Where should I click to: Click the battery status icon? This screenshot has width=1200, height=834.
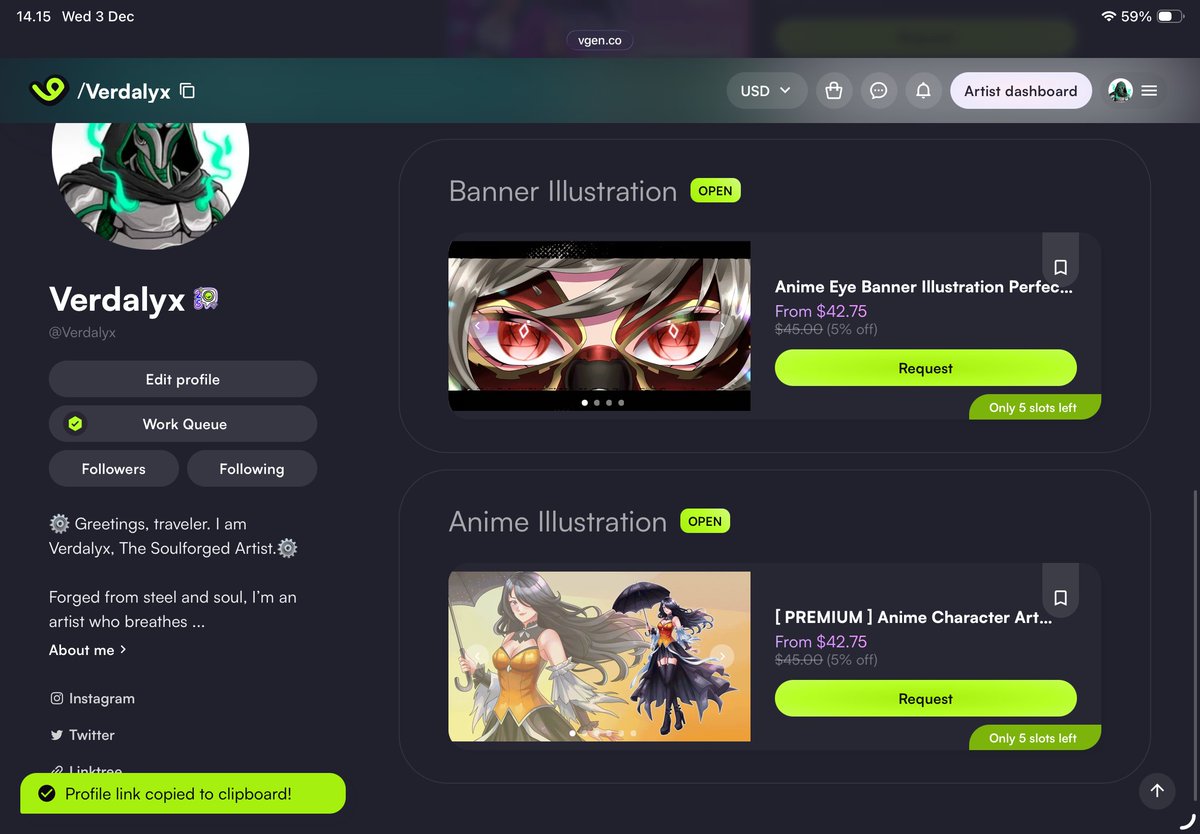click(x=1171, y=16)
